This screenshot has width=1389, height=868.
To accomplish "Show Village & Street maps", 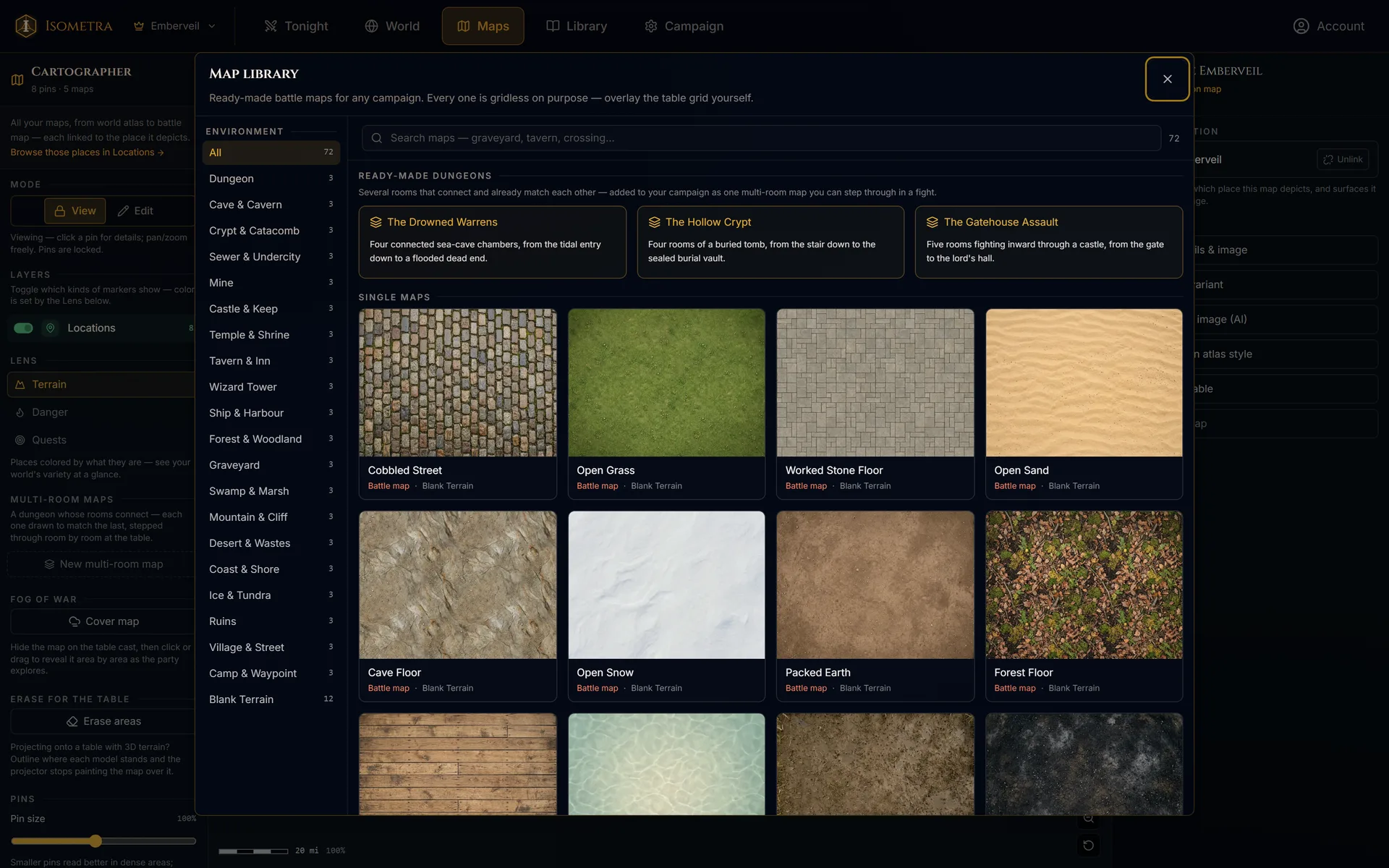I will 271,647.
